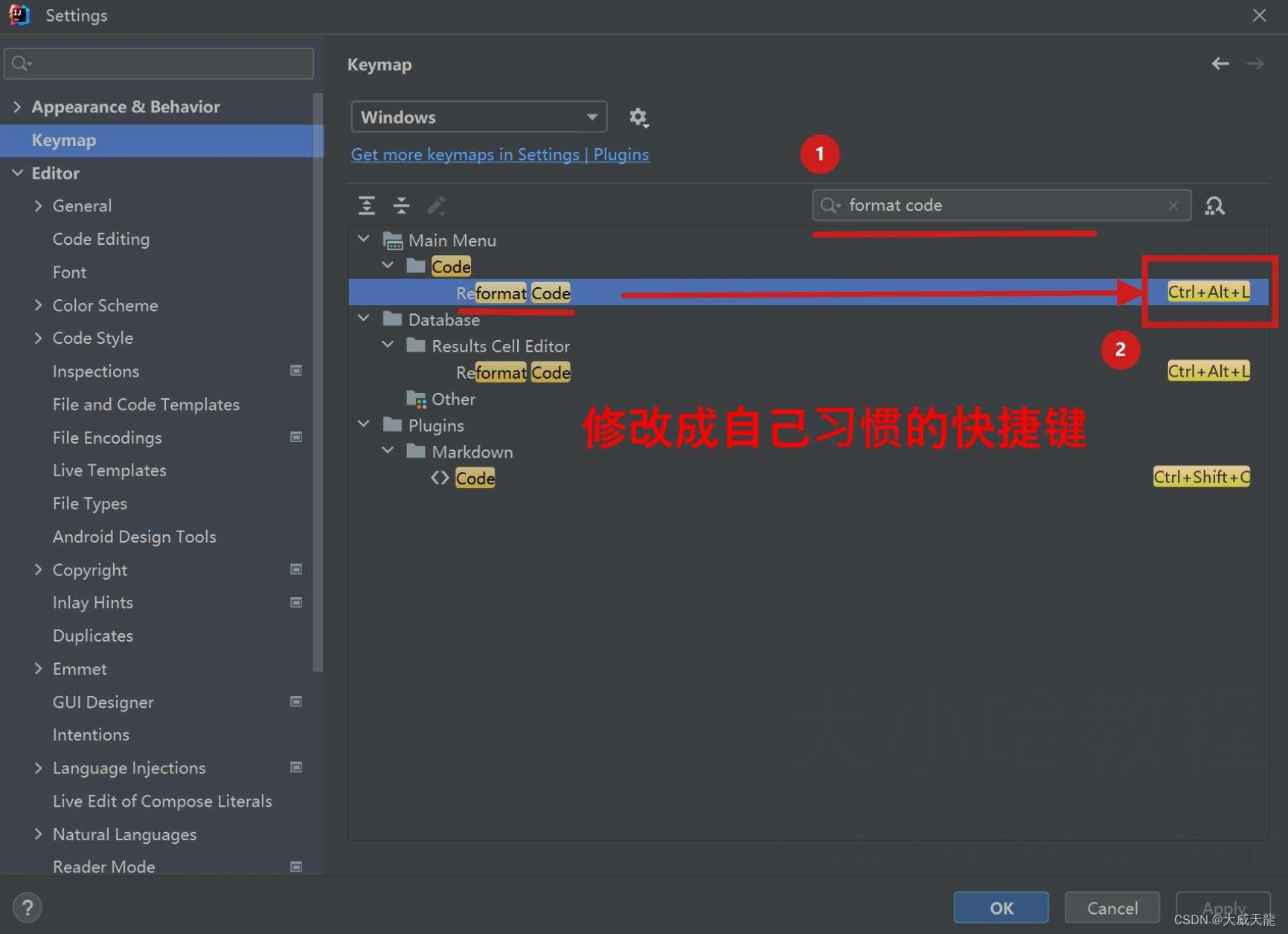Collapse all keymap tree nodes icon
This screenshot has width=1288, height=934.
coord(401,205)
